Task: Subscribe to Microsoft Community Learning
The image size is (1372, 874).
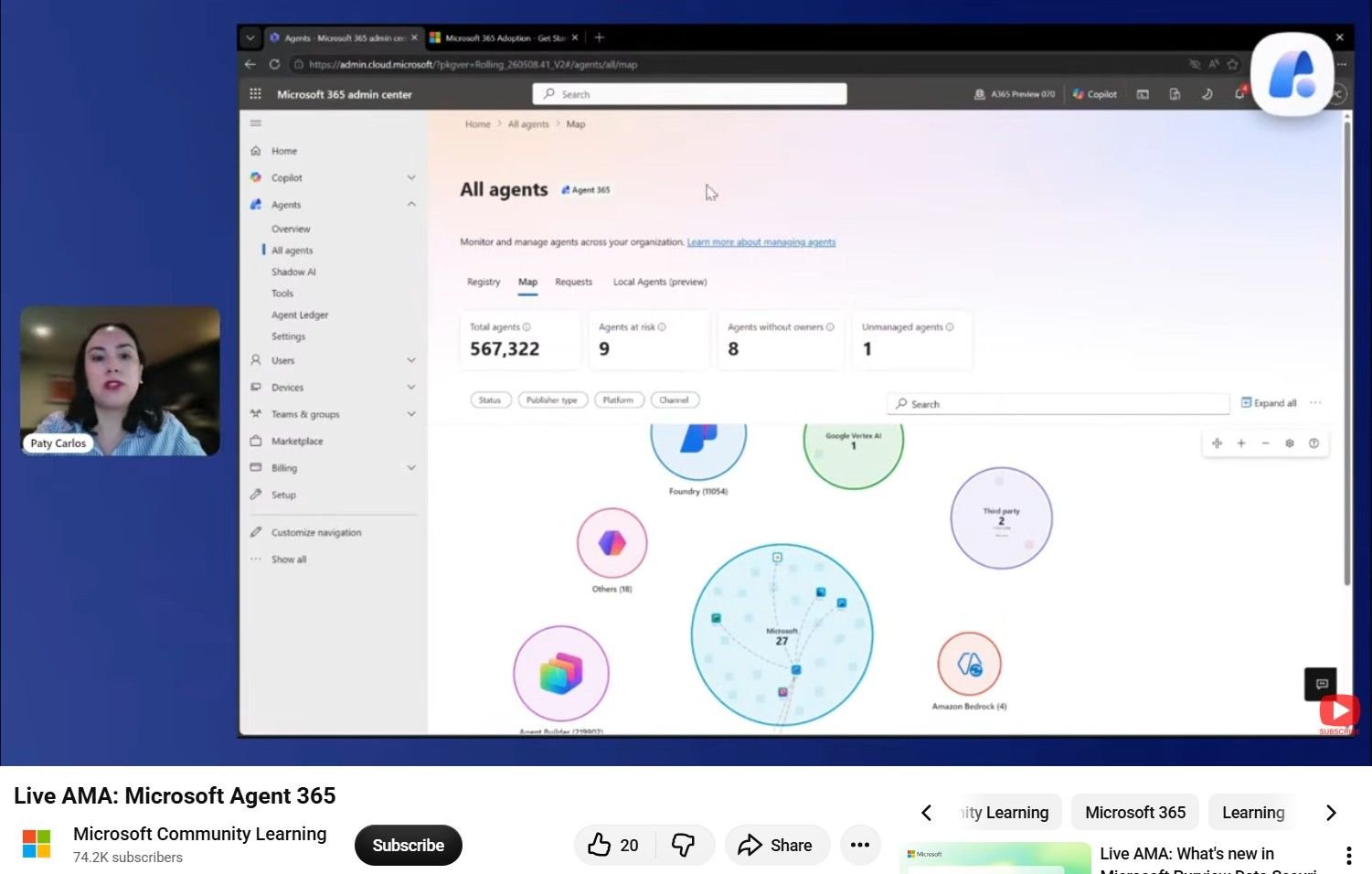Action: coord(409,846)
